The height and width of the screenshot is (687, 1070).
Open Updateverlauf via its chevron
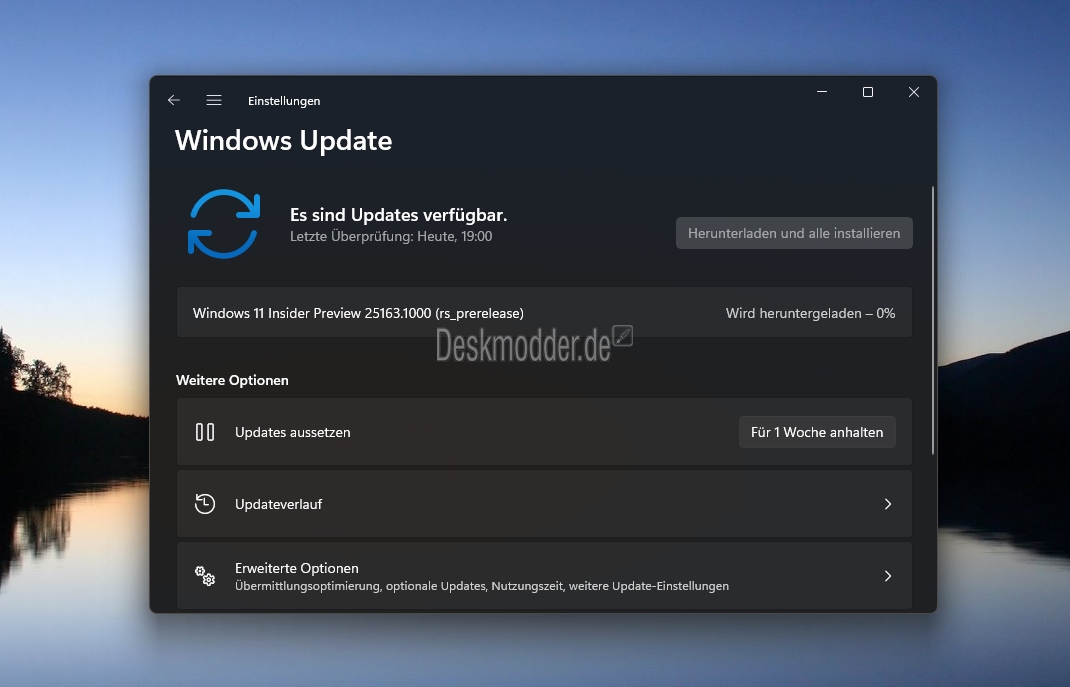tap(888, 504)
